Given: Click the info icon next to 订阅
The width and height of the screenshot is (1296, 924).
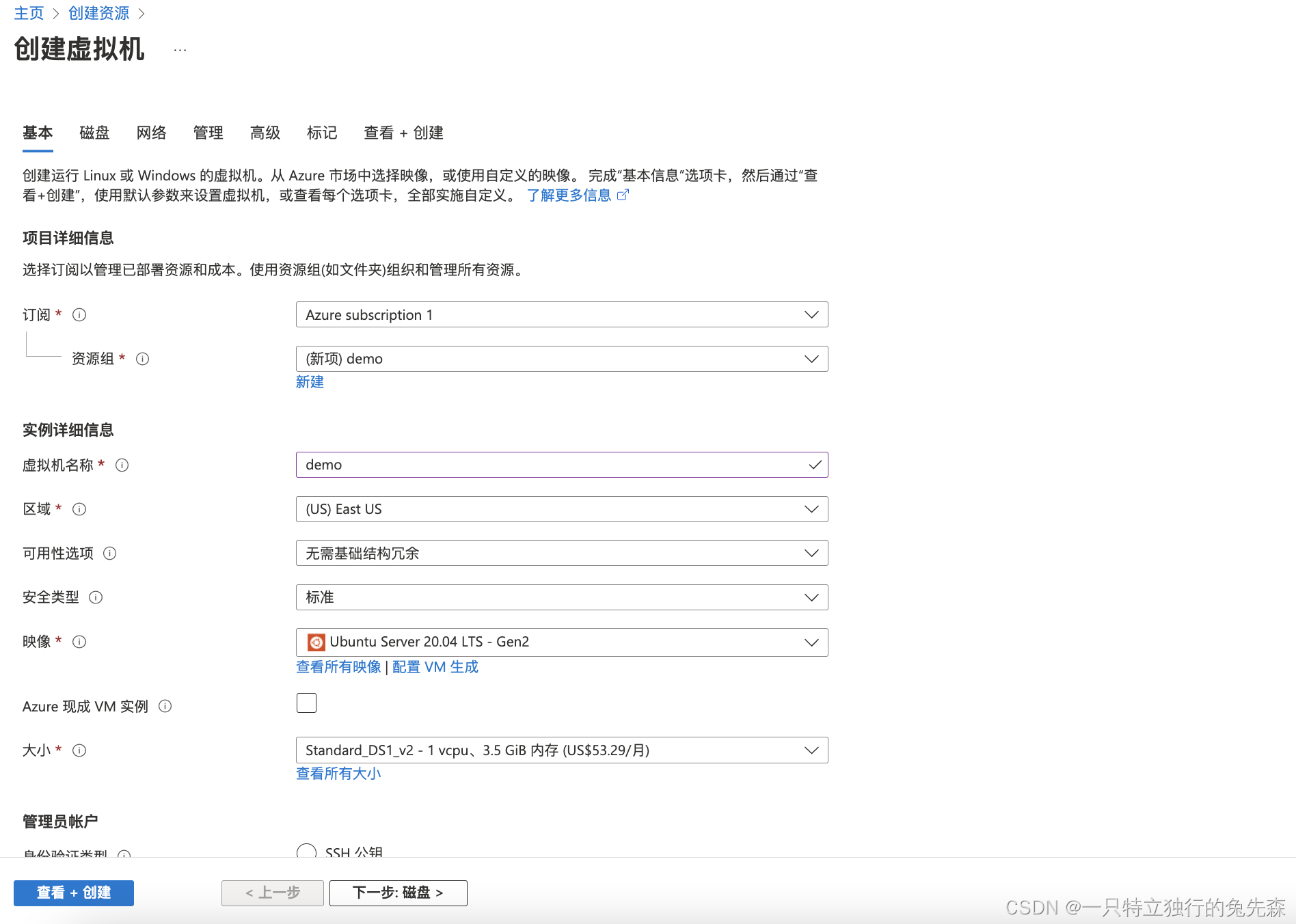Looking at the screenshot, I should point(79,314).
